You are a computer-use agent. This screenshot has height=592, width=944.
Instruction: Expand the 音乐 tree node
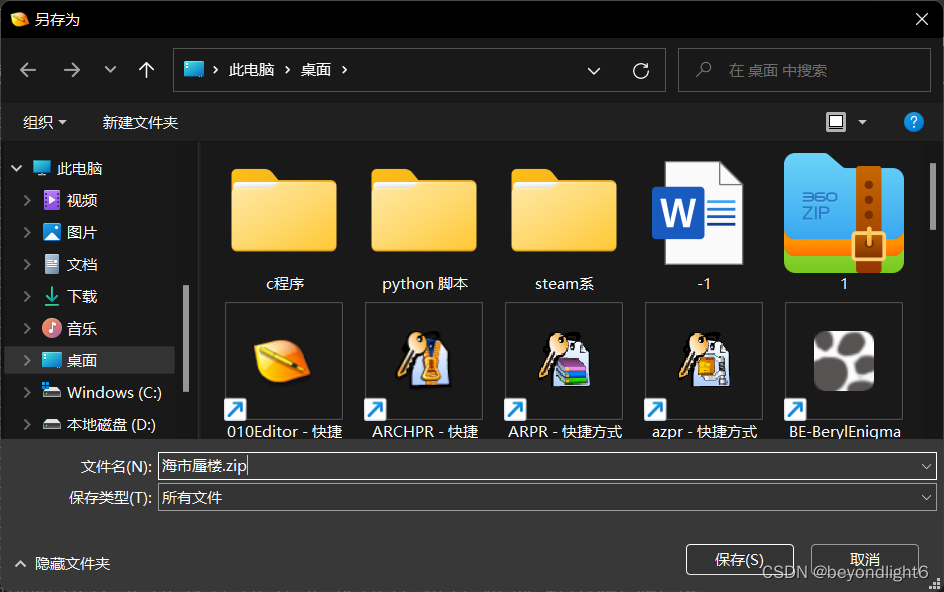27,328
